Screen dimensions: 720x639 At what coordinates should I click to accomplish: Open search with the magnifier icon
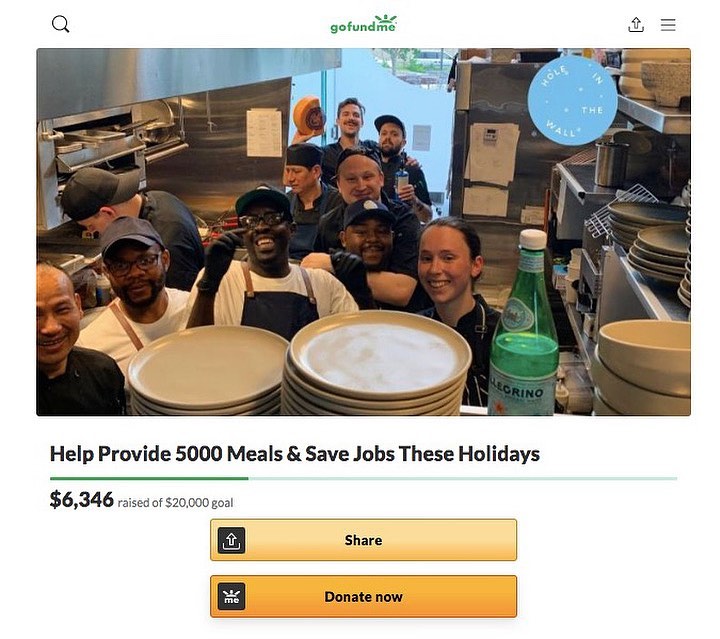(60, 24)
